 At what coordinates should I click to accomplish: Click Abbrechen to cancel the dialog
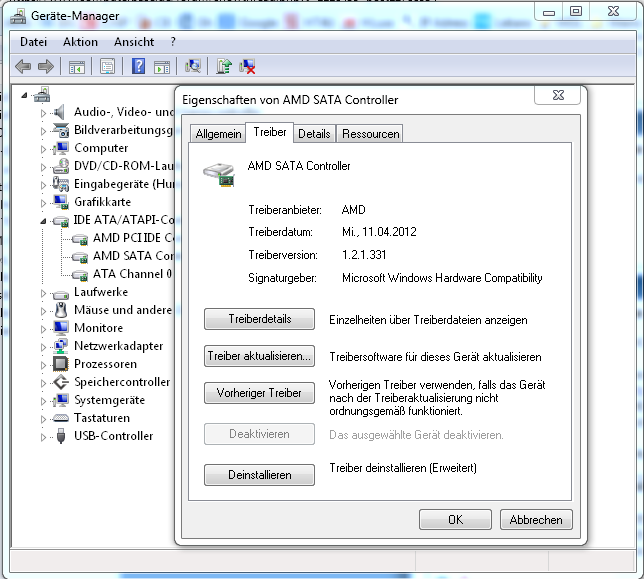click(x=536, y=520)
